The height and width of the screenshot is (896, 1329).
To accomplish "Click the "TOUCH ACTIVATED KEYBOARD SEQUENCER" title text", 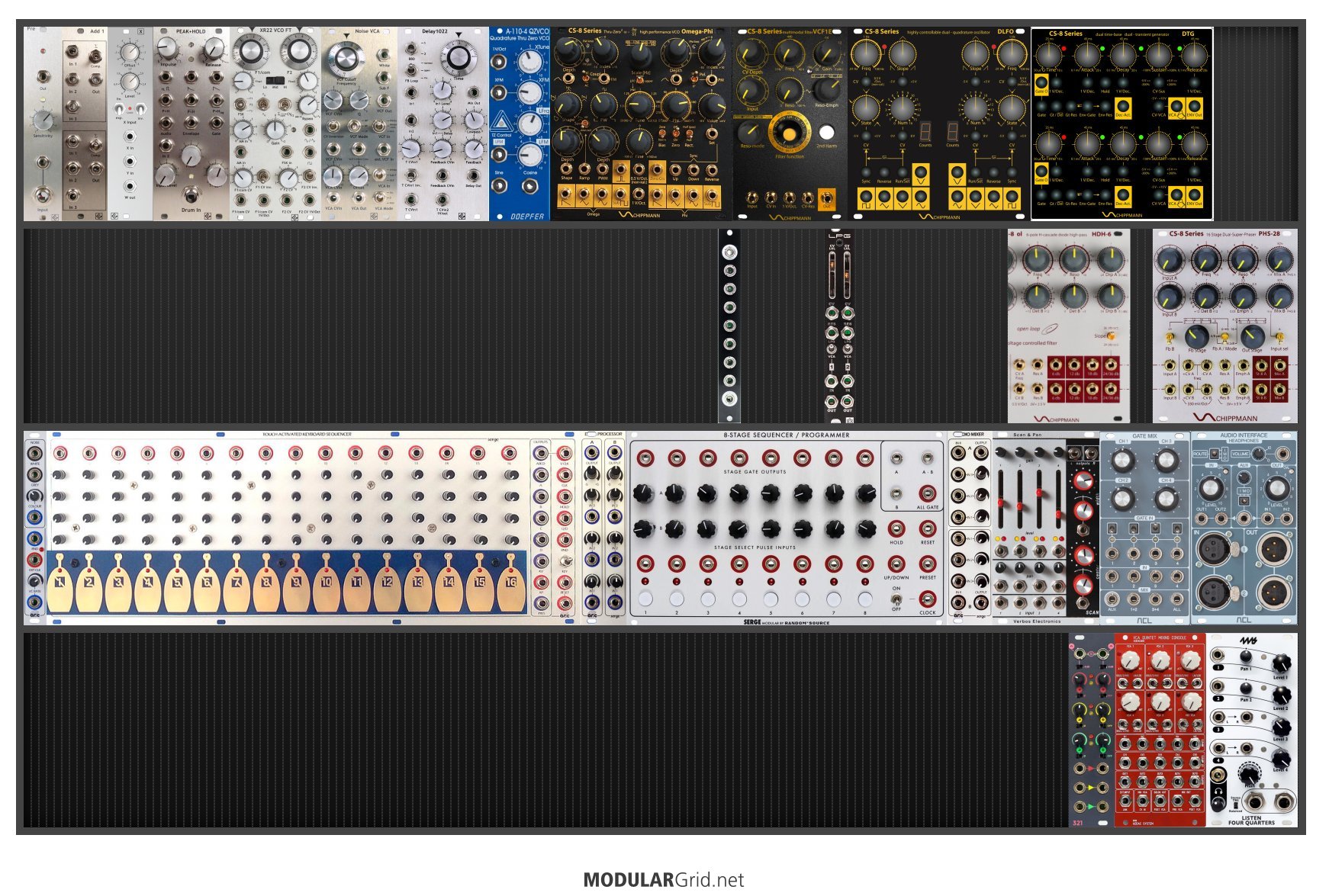I will [x=307, y=434].
